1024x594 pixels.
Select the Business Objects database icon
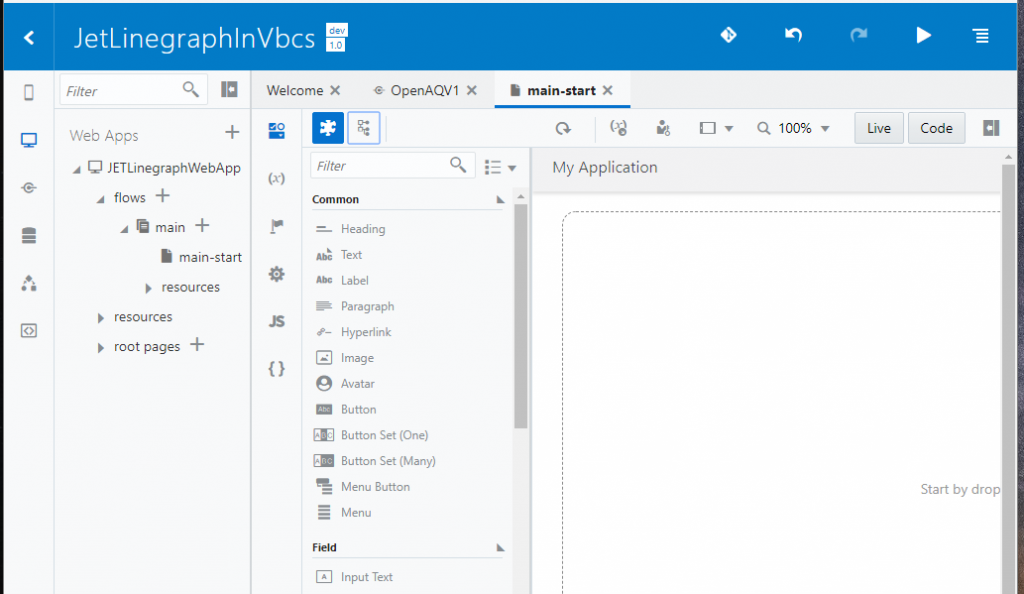tap(27, 236)
